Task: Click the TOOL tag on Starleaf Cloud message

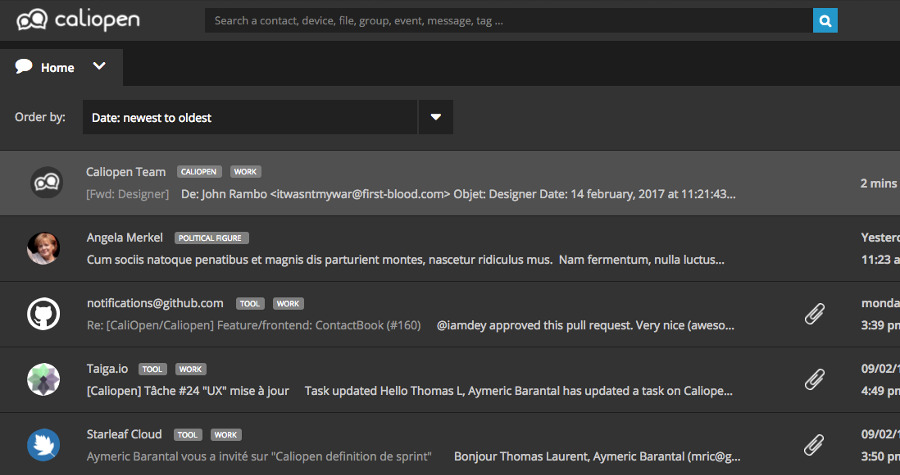Action: (188, 434)
